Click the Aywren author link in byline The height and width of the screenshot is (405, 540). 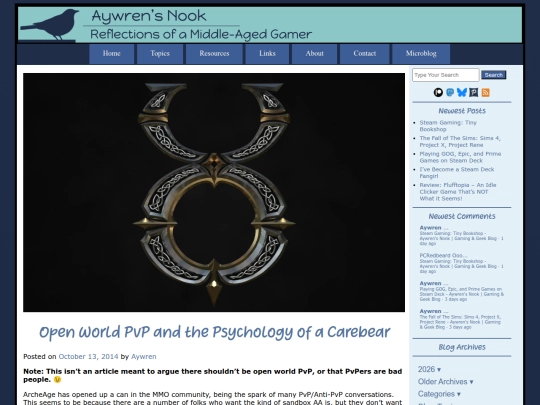point(144,356)
